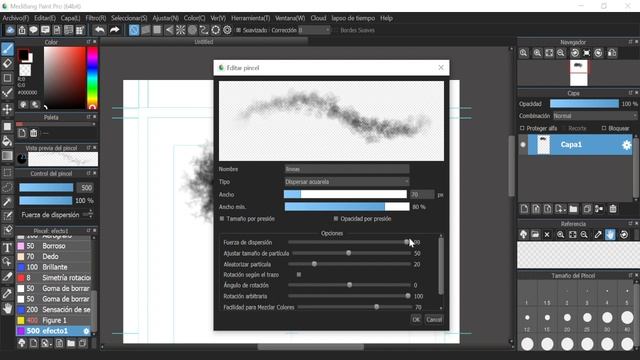Open the Archivo menu

pyautogui.click(x=16, y=18)
